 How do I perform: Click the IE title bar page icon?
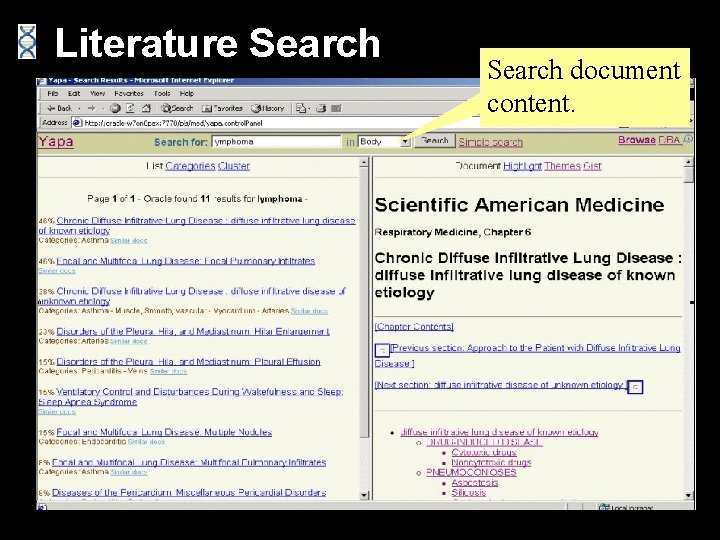click(x=42, y=81)
